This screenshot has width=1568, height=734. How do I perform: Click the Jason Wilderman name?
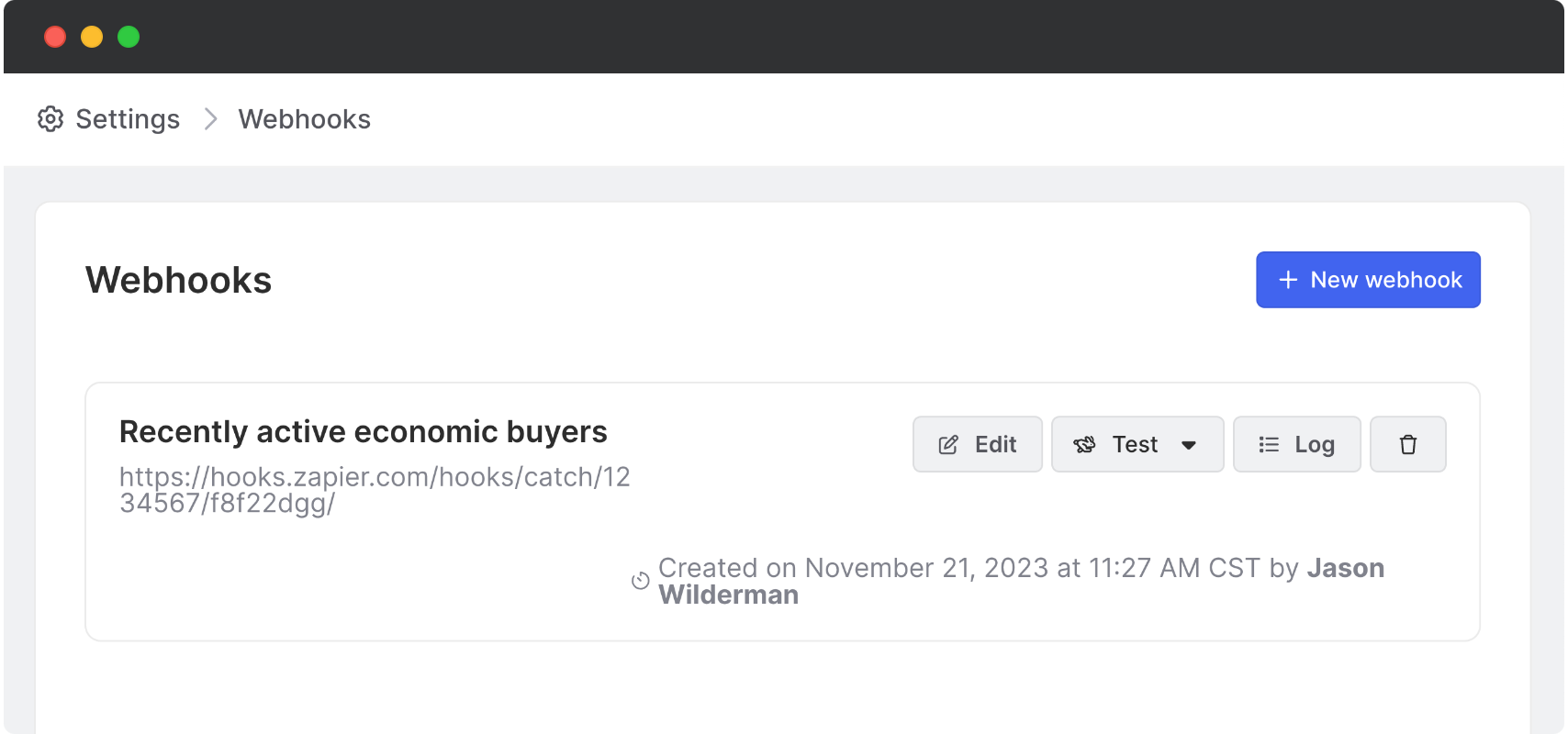coord(1345,569)
